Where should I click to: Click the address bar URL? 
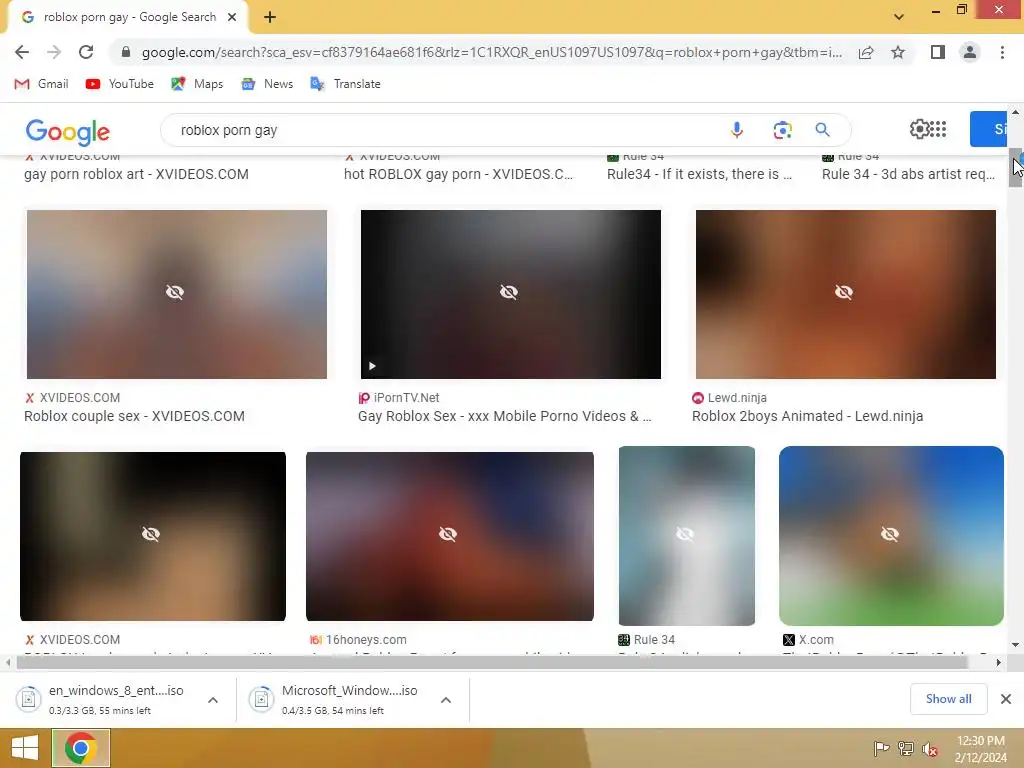492,52
